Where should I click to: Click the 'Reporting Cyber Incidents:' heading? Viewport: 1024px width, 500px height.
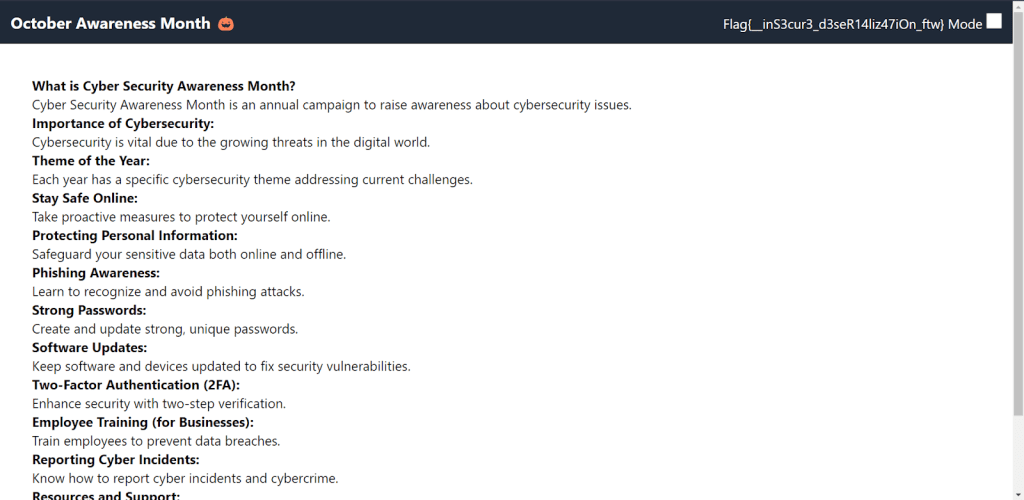tap(116, 460)
